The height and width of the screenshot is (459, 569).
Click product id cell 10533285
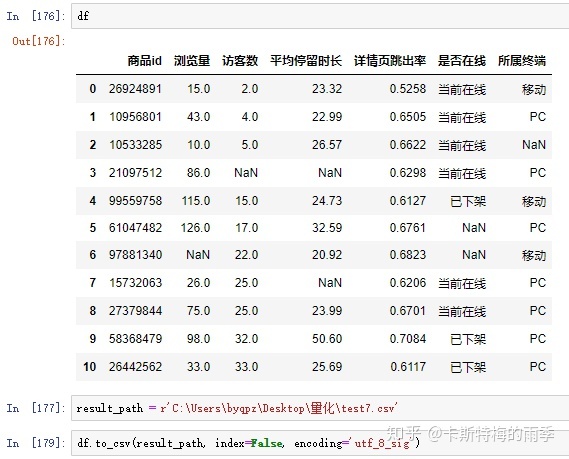tap(135, 145)
